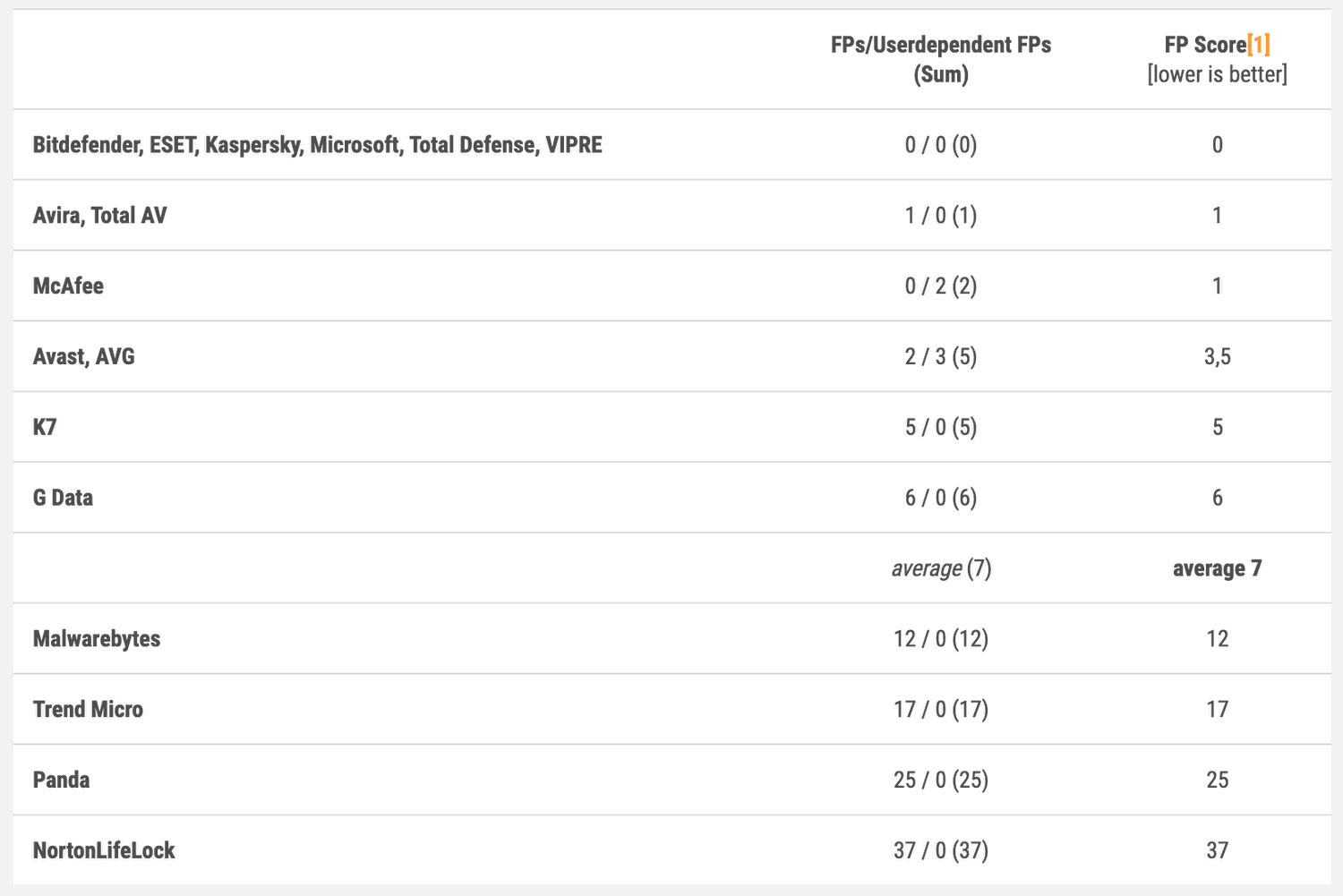1343x896 pixels.
Task: Click the FP Score column header text
Action: click(1205, 45)
